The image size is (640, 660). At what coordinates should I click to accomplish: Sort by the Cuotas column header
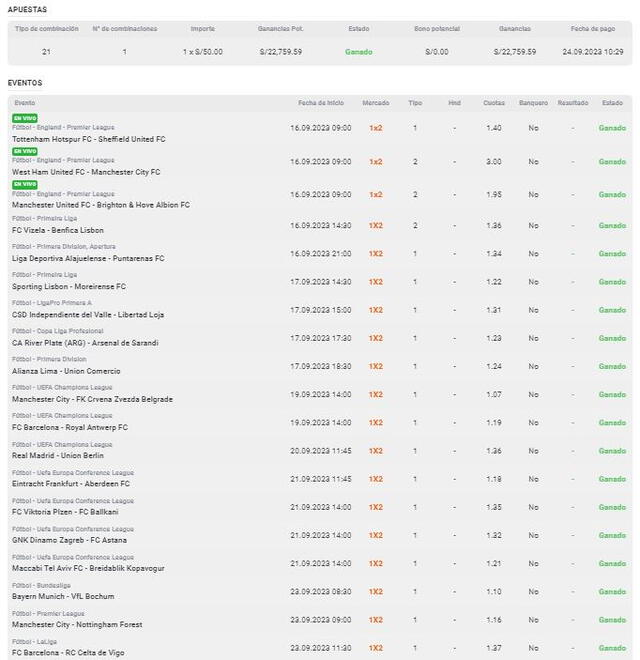(494, 103)
